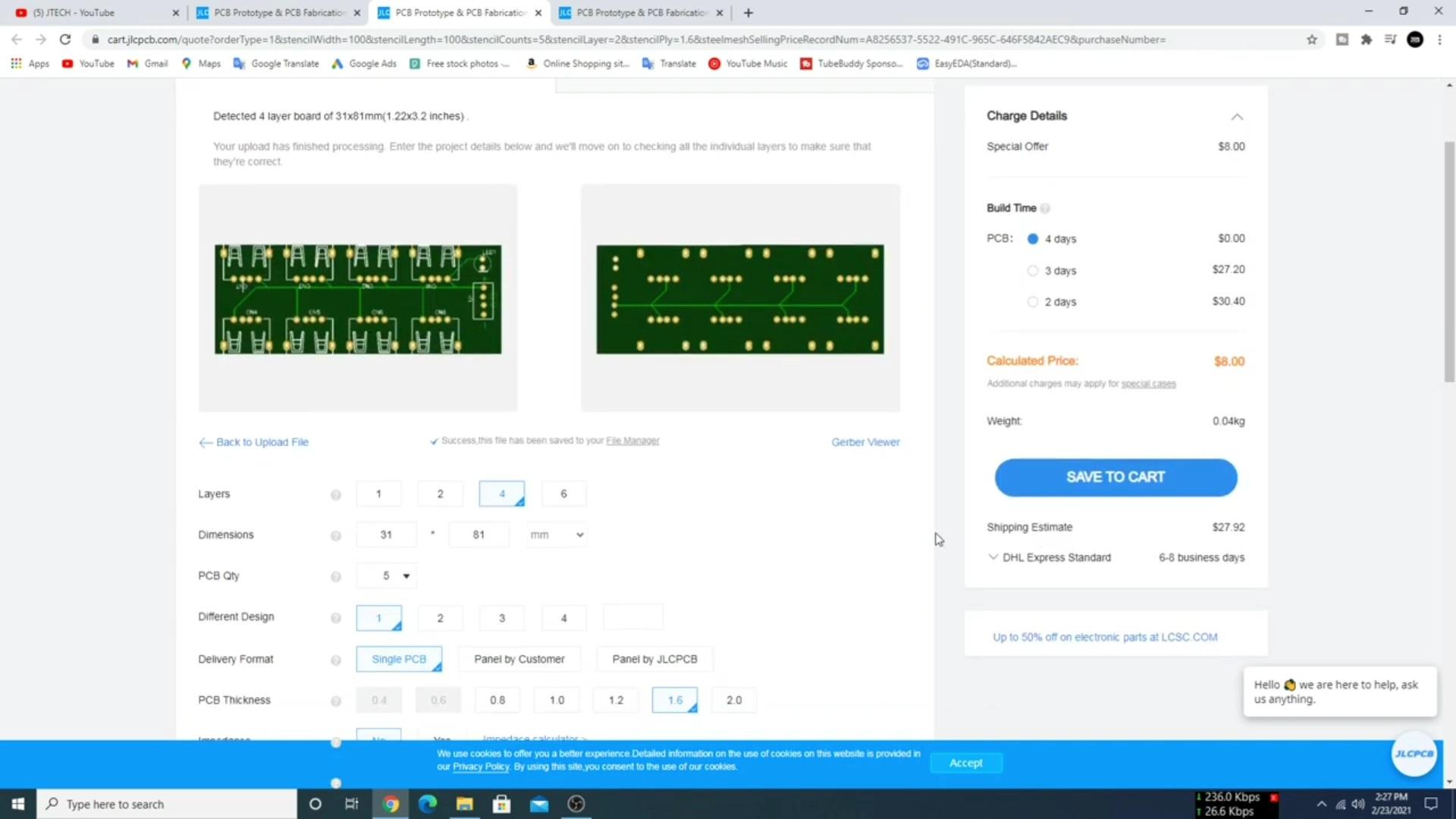This screenshot has height=819, width=1456.
Task: Open JLCPCB chat support bubble
Action: click(1414, 754)
